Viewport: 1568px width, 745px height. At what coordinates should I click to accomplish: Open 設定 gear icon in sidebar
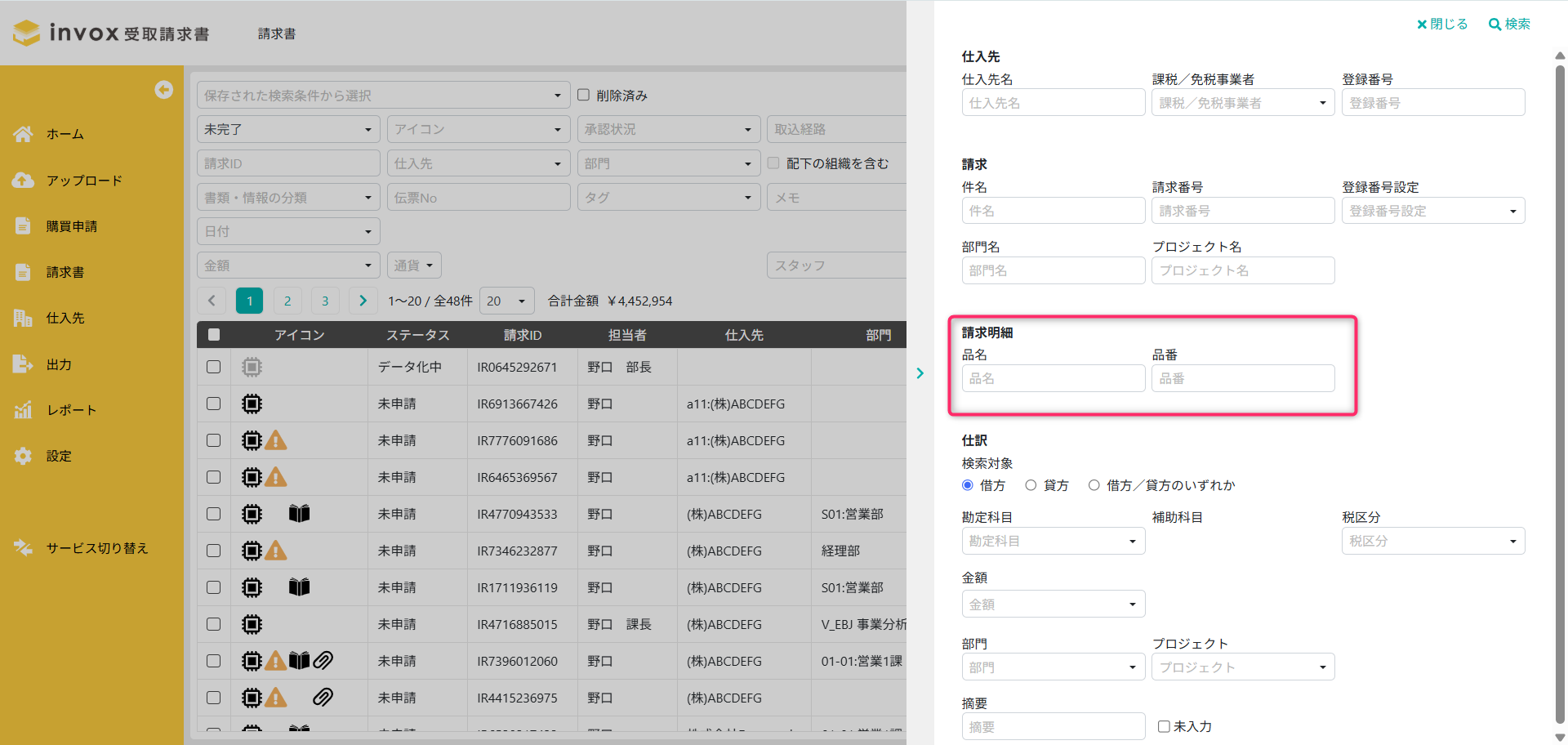(23, 456)
